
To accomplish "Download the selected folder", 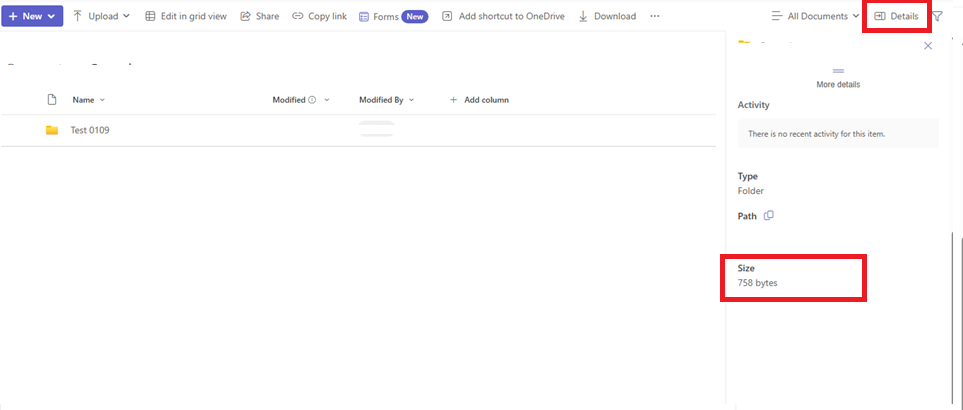I will [x=607, y=16].
